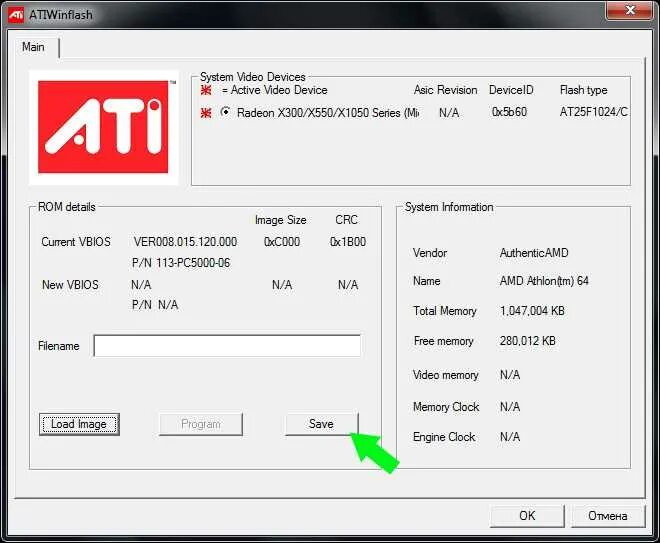
Task: Click the ATIWinflash title text
Action: pos(61,15)
